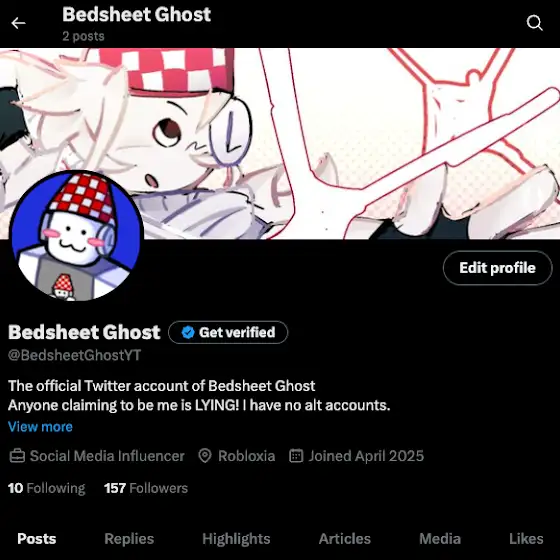Screen dimensions: 560x560
Task: Open the 157 Followers list
Action: (x=146, y=488)
